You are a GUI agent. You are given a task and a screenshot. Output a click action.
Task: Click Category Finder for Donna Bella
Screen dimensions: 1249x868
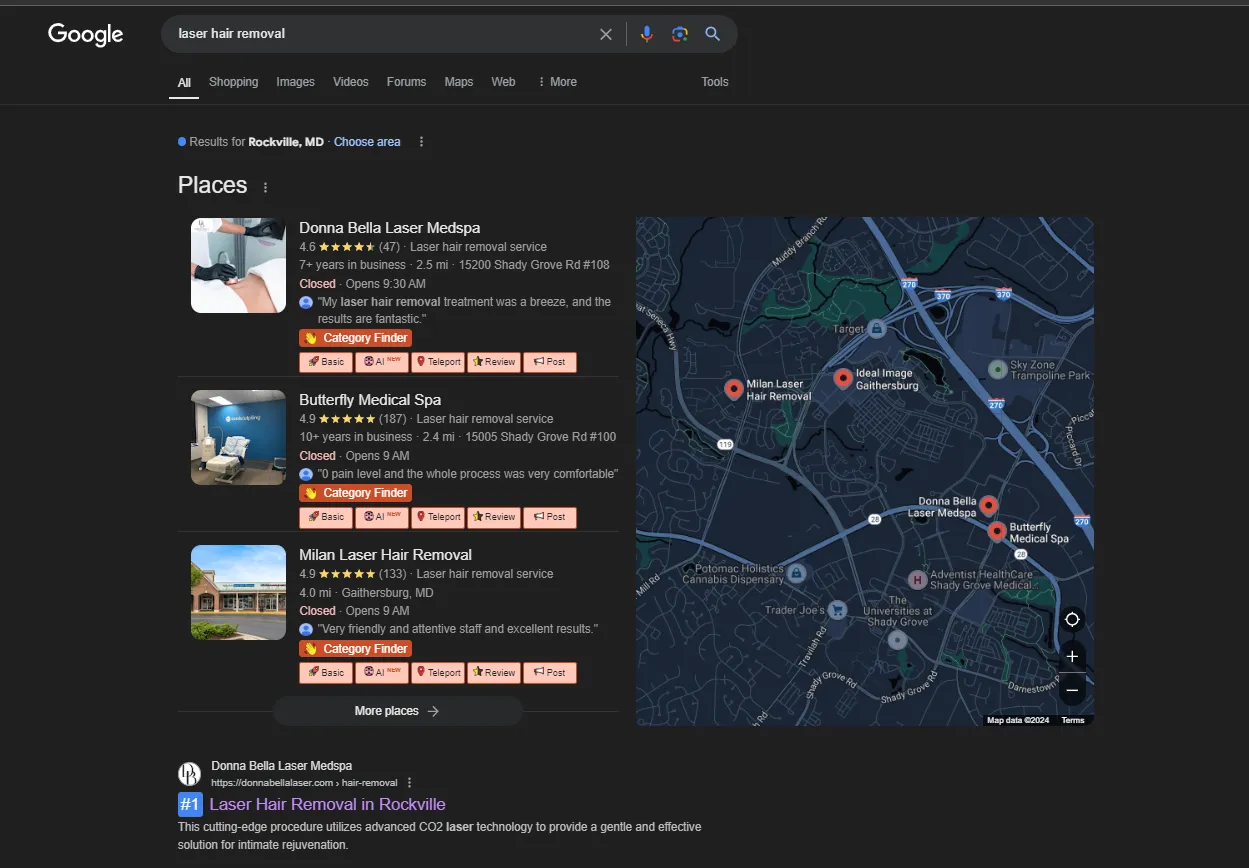[x=355, y=338]
